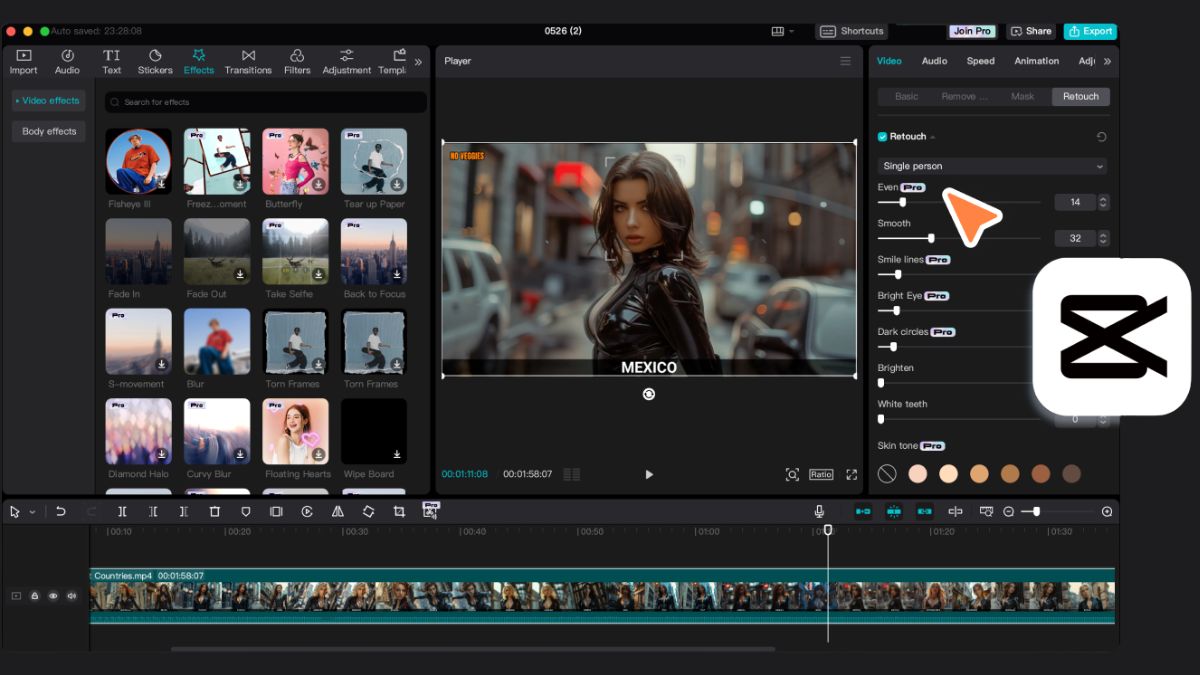Click the Delete trash icon in timeline toolbar

[214, 511]
